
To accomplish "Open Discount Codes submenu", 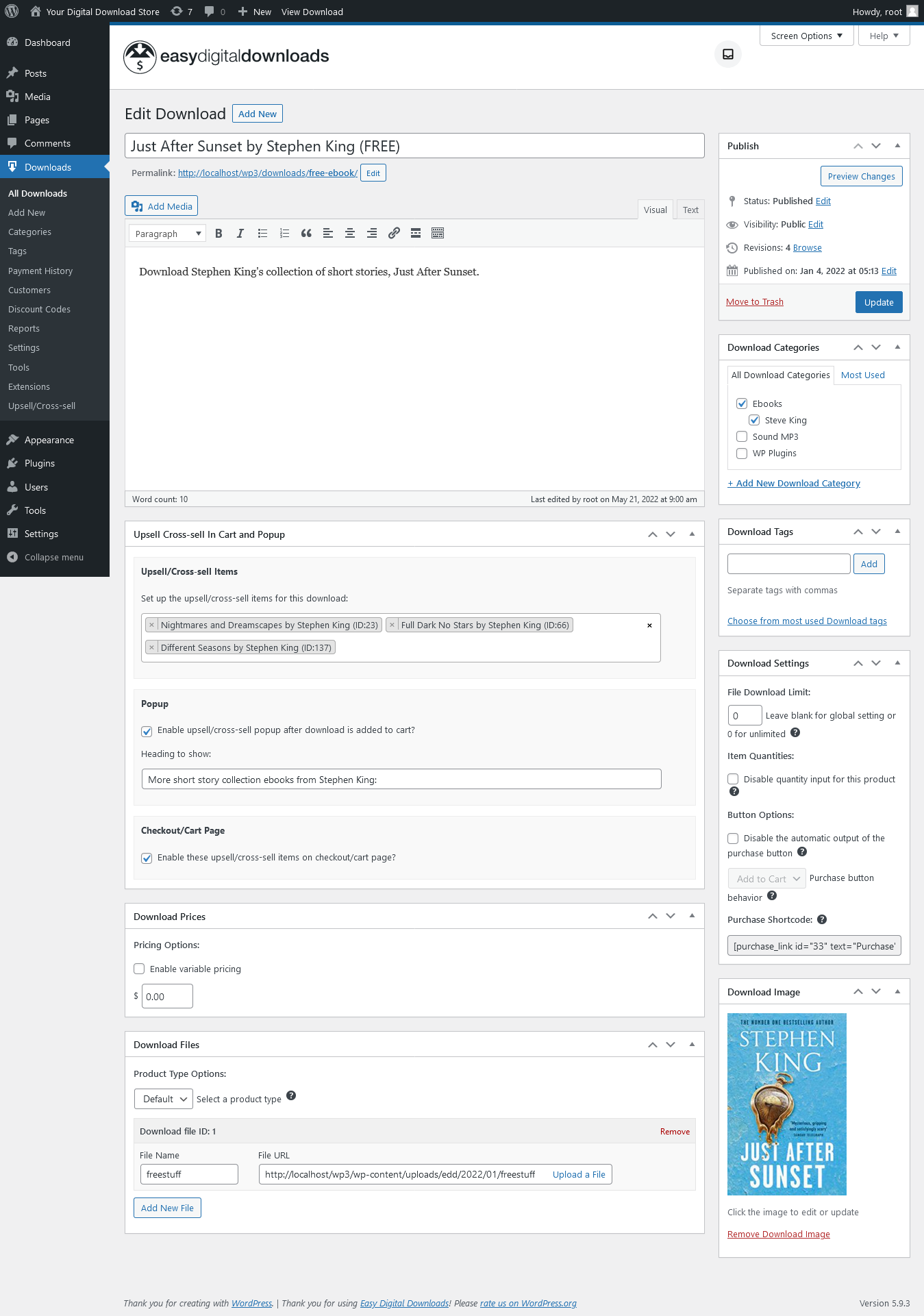I will tap(39, 309).
